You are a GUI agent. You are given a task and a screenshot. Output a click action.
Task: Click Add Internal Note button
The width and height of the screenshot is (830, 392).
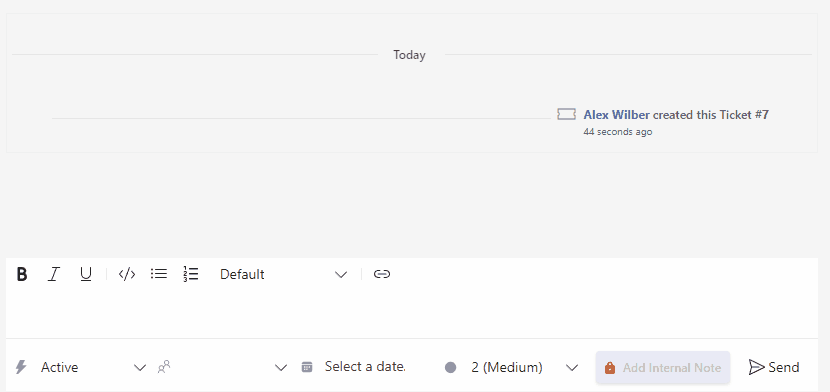[663, 368]
